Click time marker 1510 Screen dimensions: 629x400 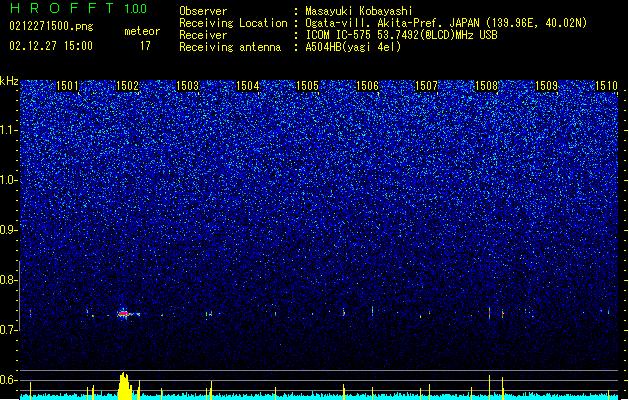pyautogui.click(x=606, y=86)
